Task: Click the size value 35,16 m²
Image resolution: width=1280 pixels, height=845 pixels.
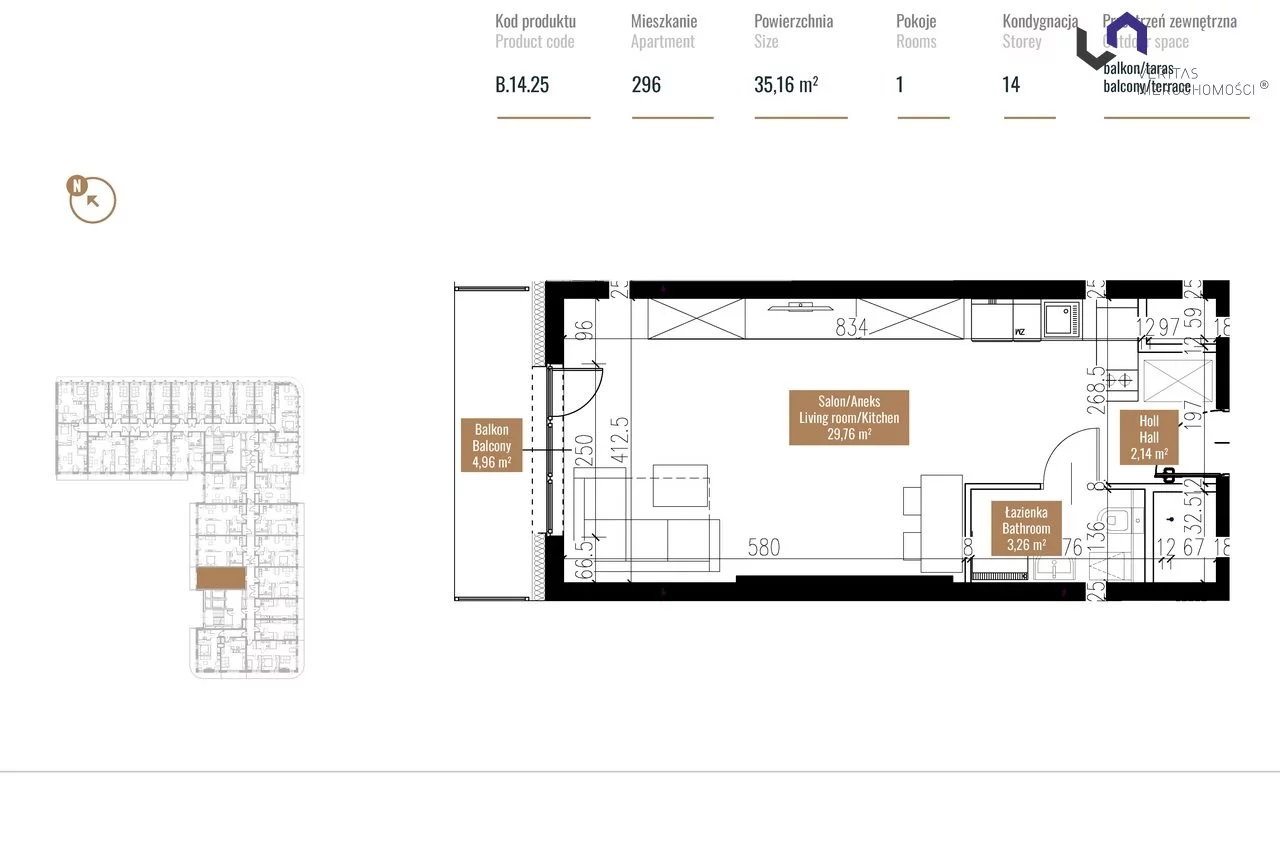Action: [786, 84]
